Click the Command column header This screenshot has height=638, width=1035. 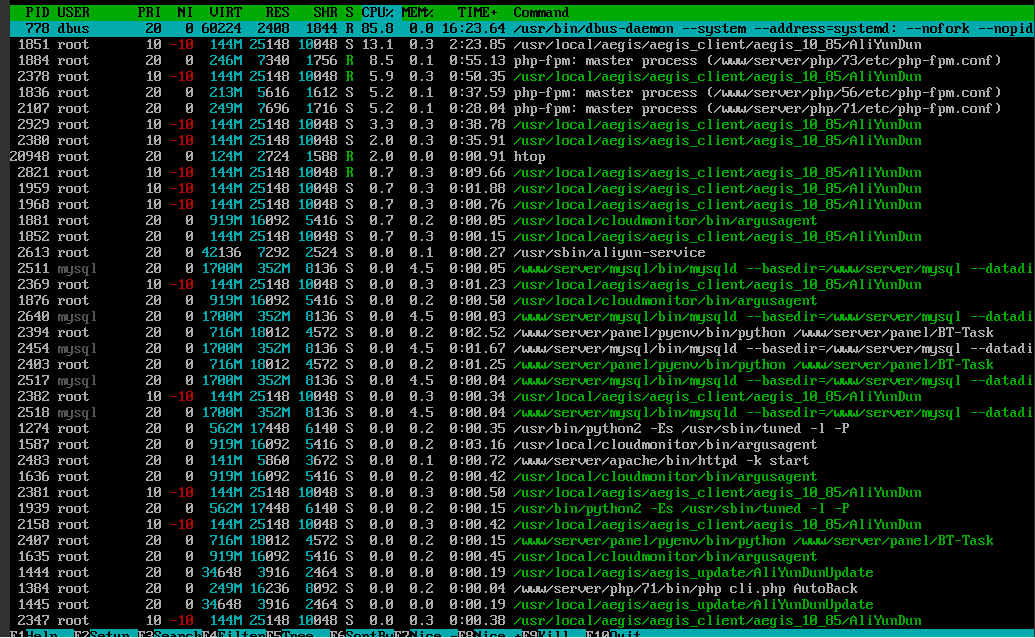point(541,12)
